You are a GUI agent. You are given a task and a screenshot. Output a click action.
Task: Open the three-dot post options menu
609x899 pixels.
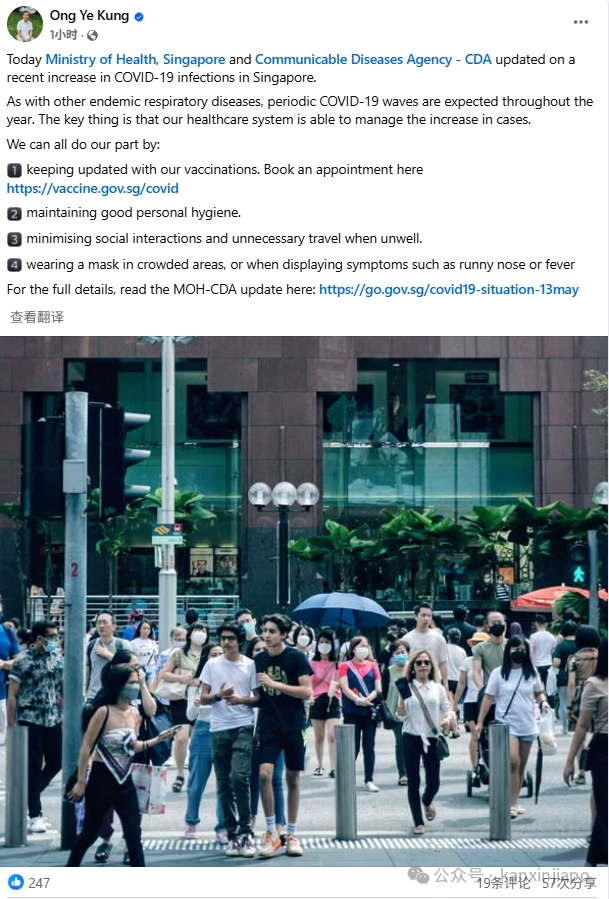[x=580, y=22]
